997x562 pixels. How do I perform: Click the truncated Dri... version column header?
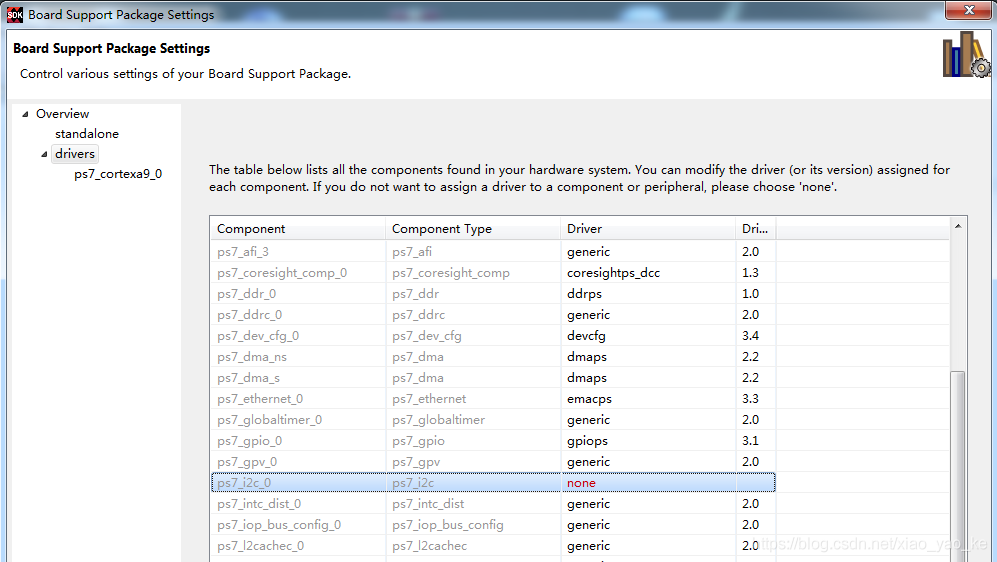click(755, 229)
